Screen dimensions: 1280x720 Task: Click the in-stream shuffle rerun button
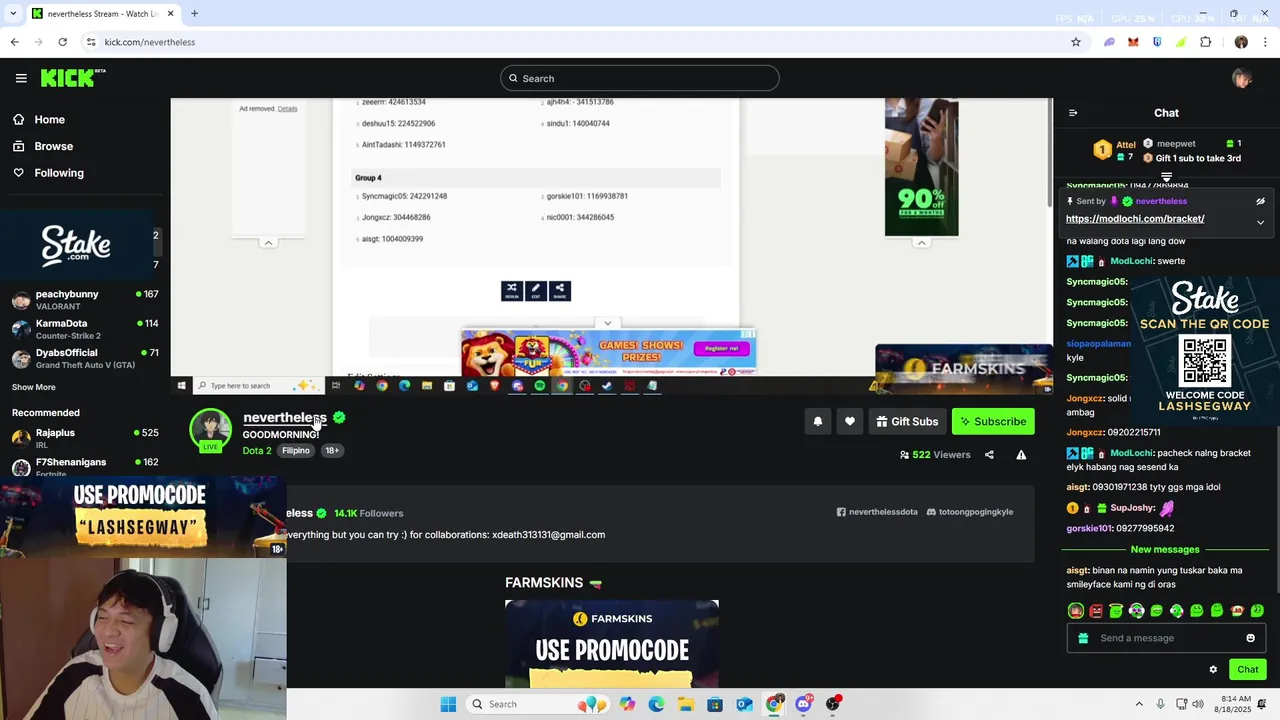click(x=511, y=290)
